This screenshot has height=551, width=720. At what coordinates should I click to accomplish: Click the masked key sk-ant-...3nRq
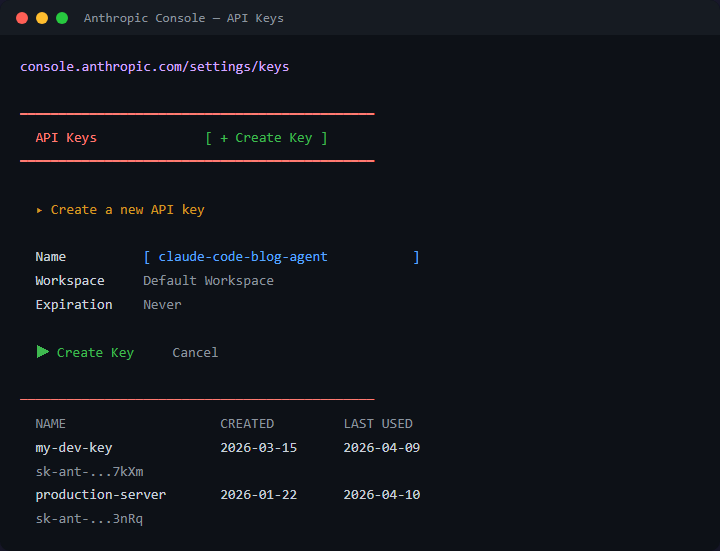coord(90,519)
